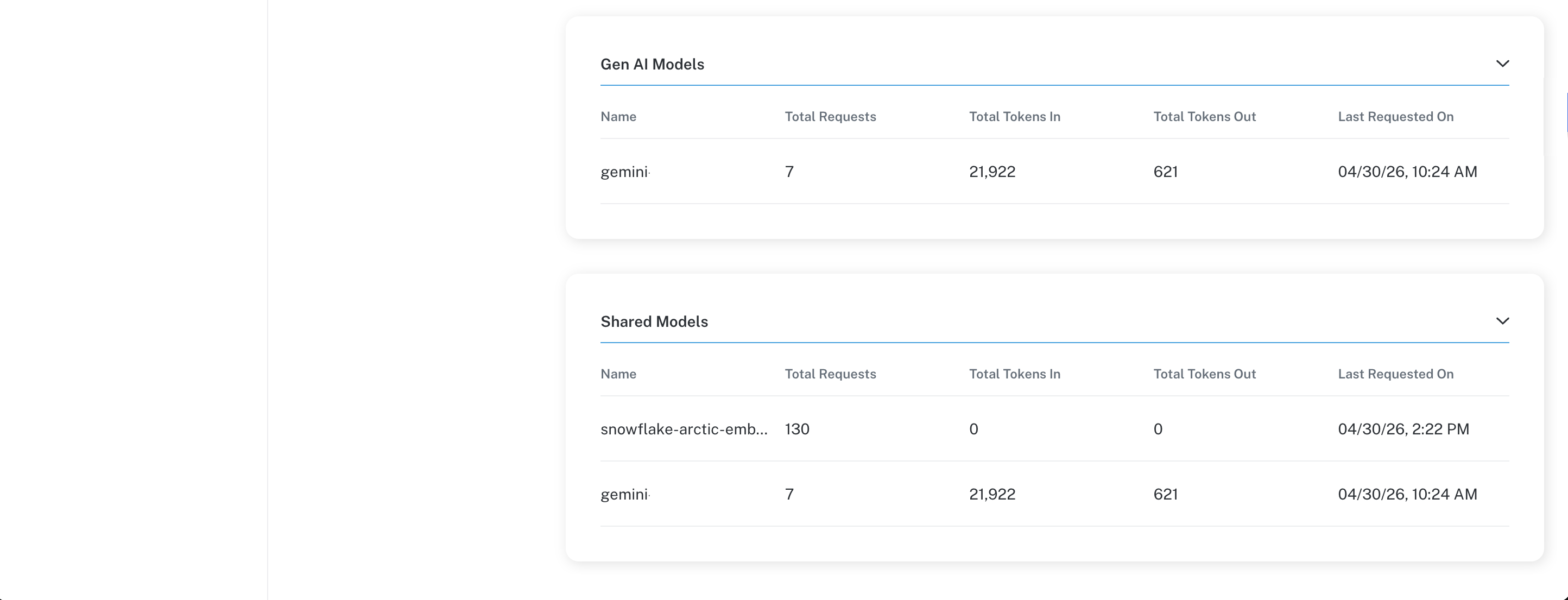Click Total Requests header in Shared Models
This screenshot has width=1568, height=600.
(830, 374)
